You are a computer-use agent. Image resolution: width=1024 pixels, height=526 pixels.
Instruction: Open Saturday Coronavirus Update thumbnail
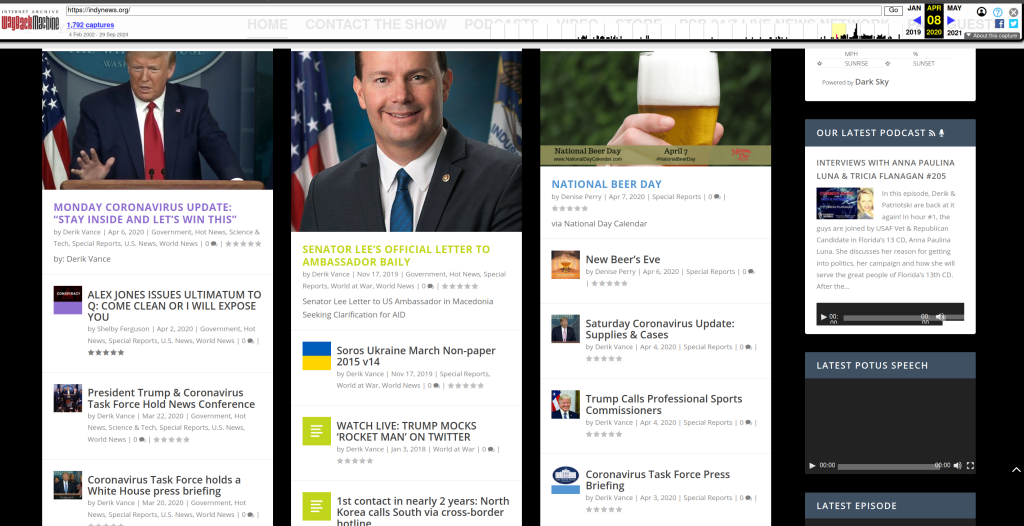(566, 329)
